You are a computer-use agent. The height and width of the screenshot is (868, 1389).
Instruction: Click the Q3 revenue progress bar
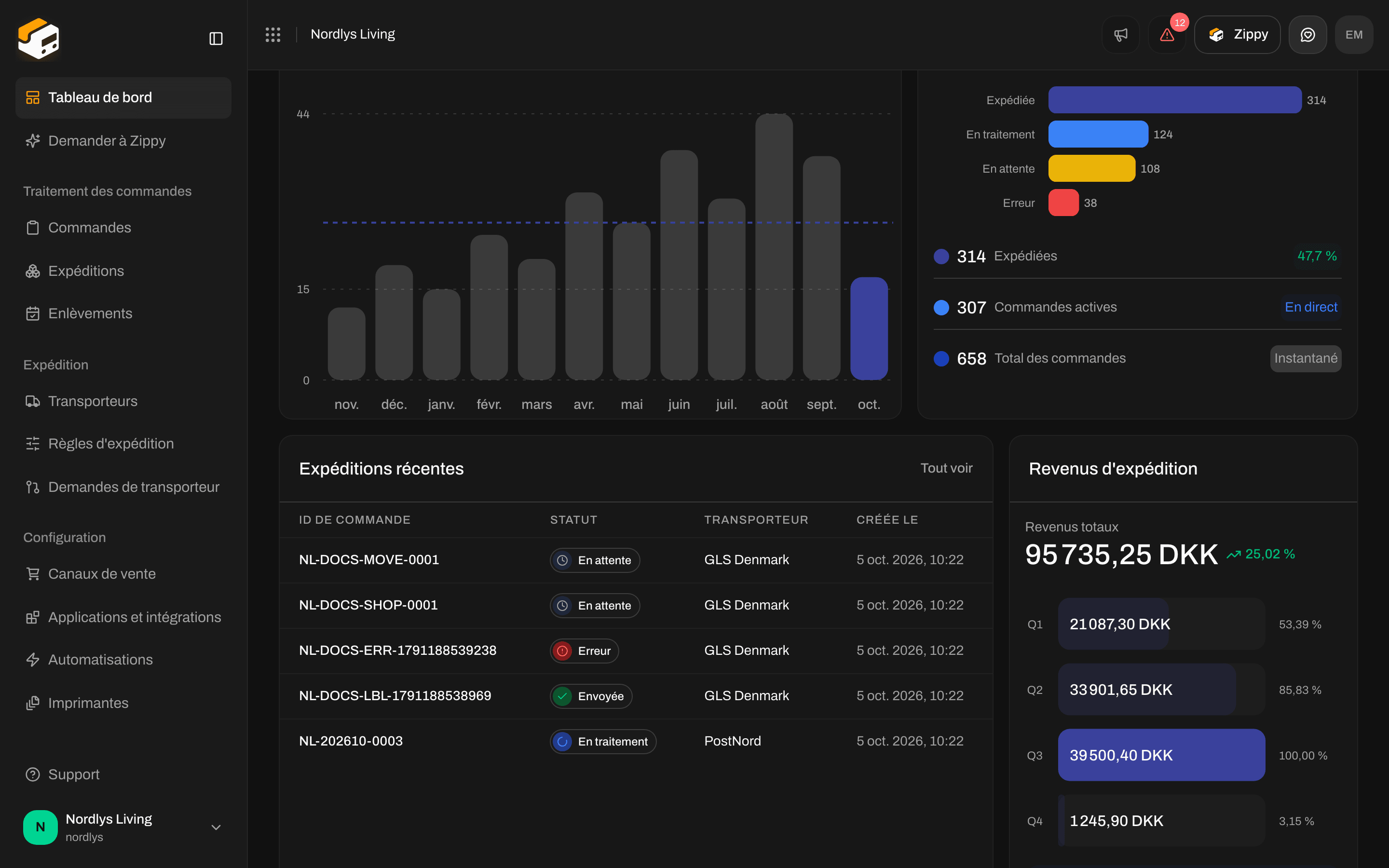pyautogui.click(x=1161, y=755)
